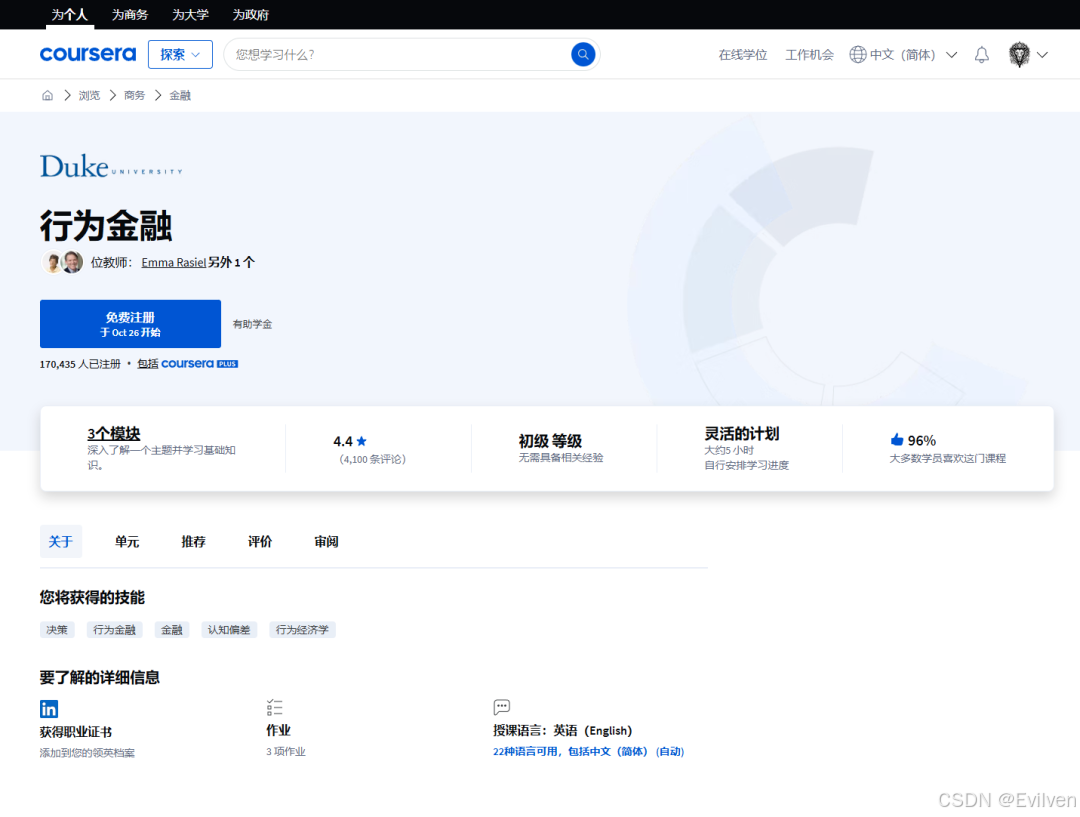Select the 为商务 top tab
Viewport: 1080px width, 817px height.
pyautogui.click(x=129, y=14)
